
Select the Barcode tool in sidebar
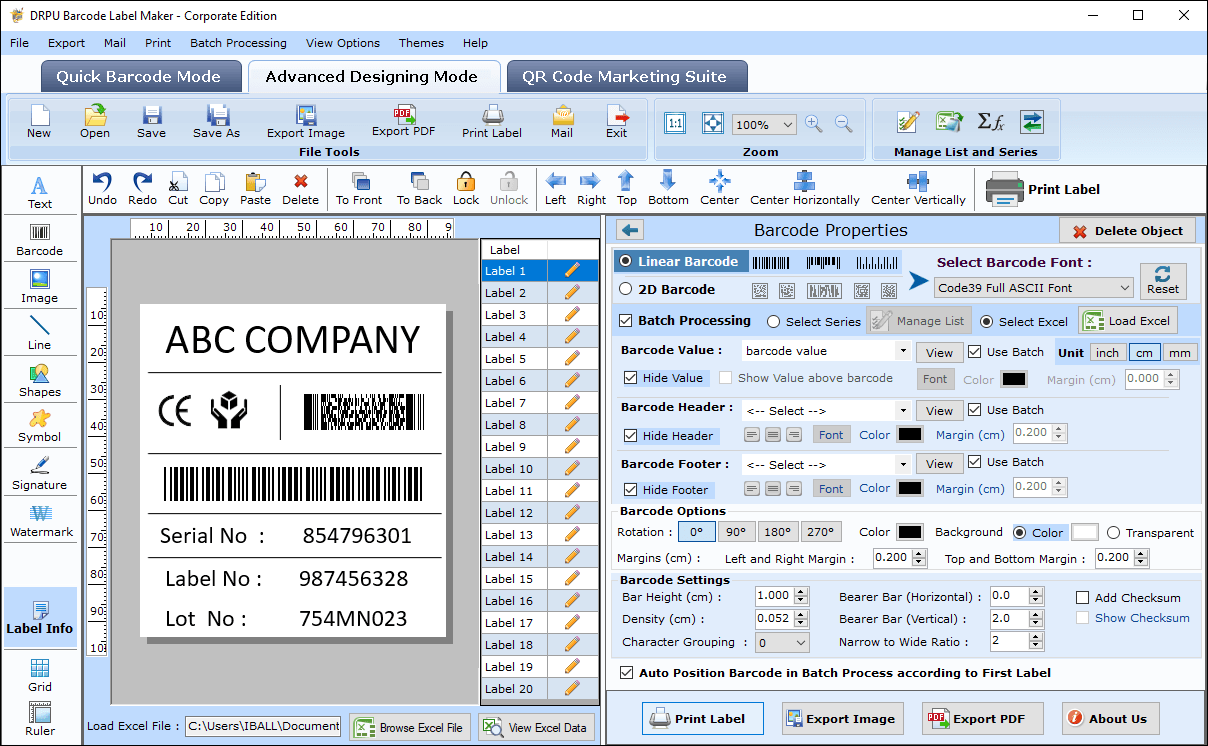40,239
